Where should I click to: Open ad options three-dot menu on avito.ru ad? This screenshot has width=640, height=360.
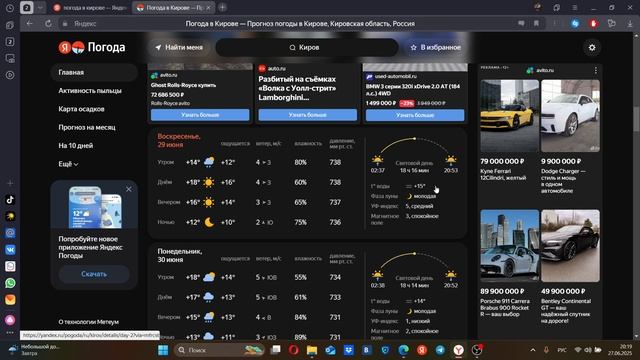pos(596,70)
